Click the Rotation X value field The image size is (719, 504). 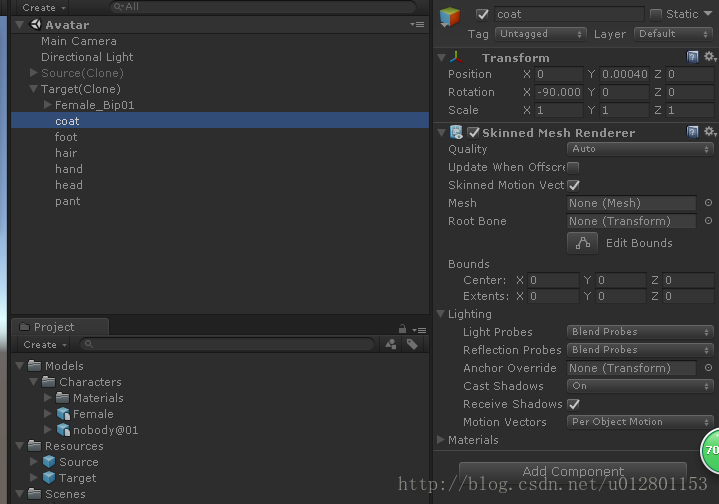tap(559, 92)
